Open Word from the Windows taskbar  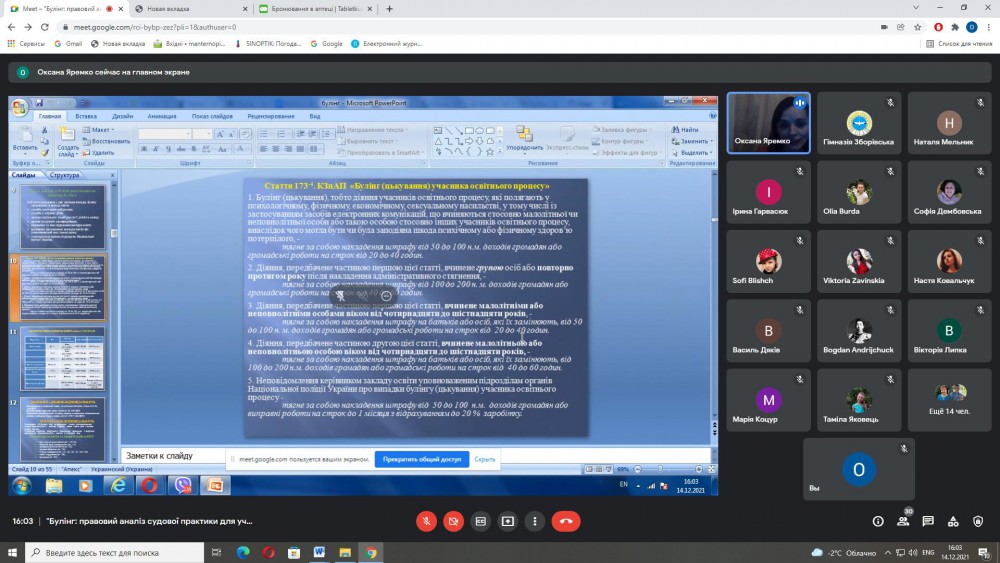point(320,552)
